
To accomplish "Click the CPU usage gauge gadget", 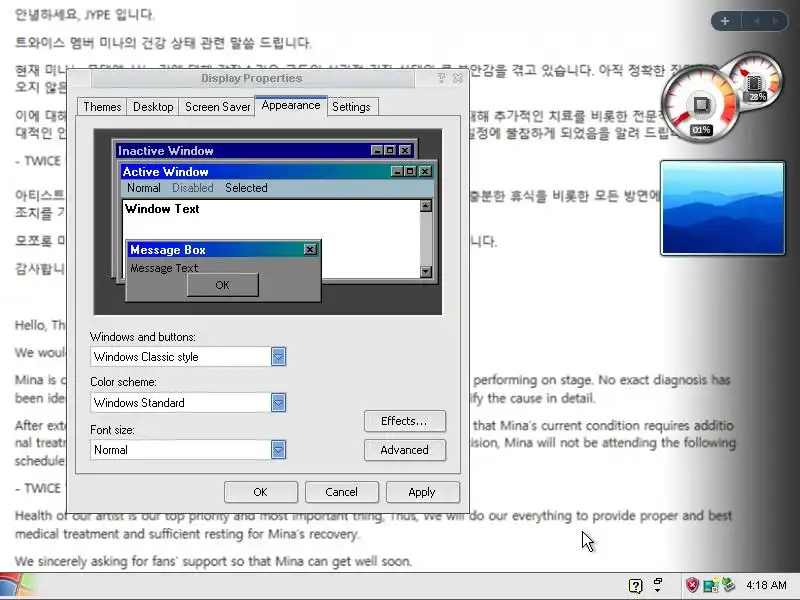I will [x=699, y=105].
